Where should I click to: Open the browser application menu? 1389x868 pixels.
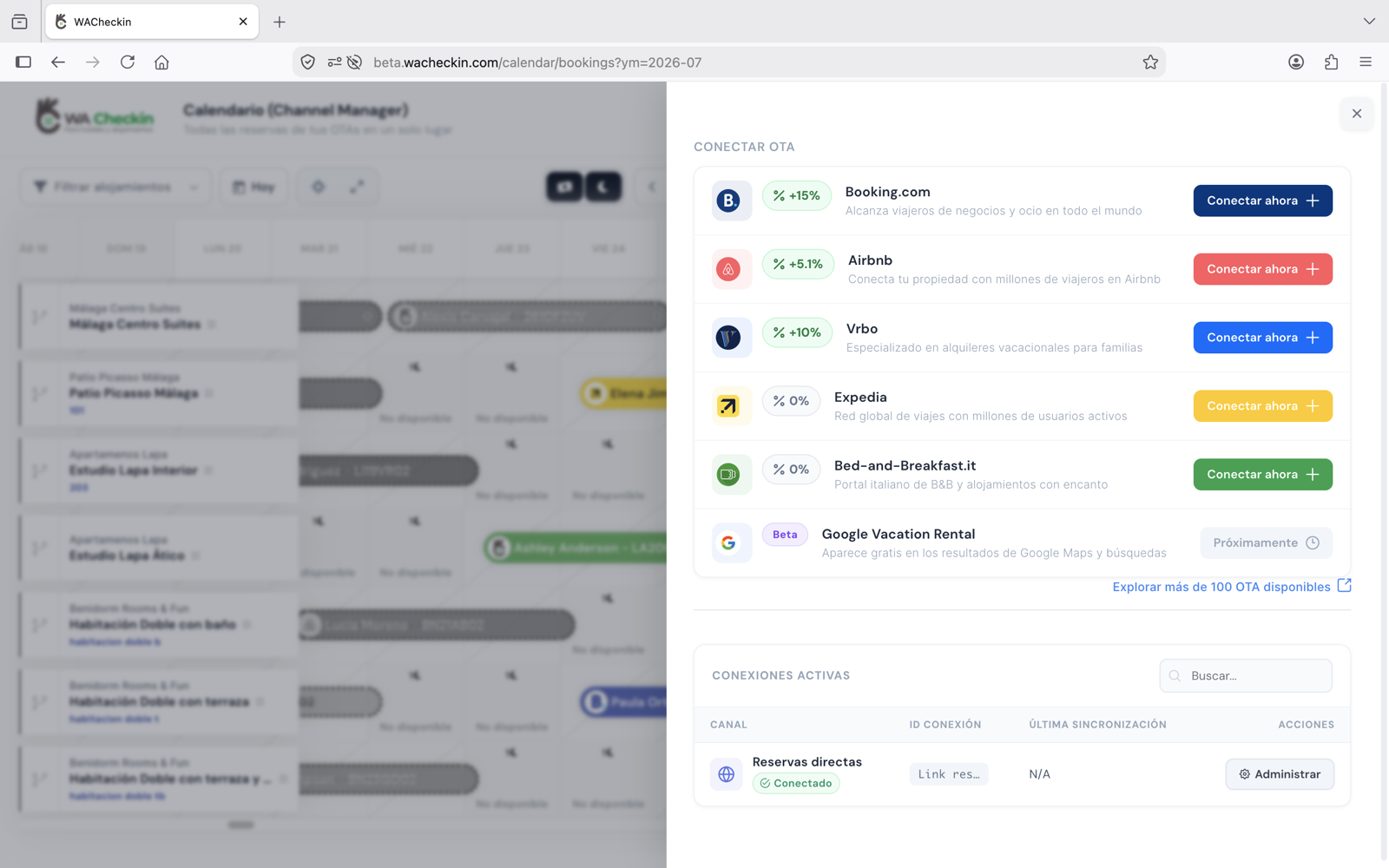[x=1366, y=62]
